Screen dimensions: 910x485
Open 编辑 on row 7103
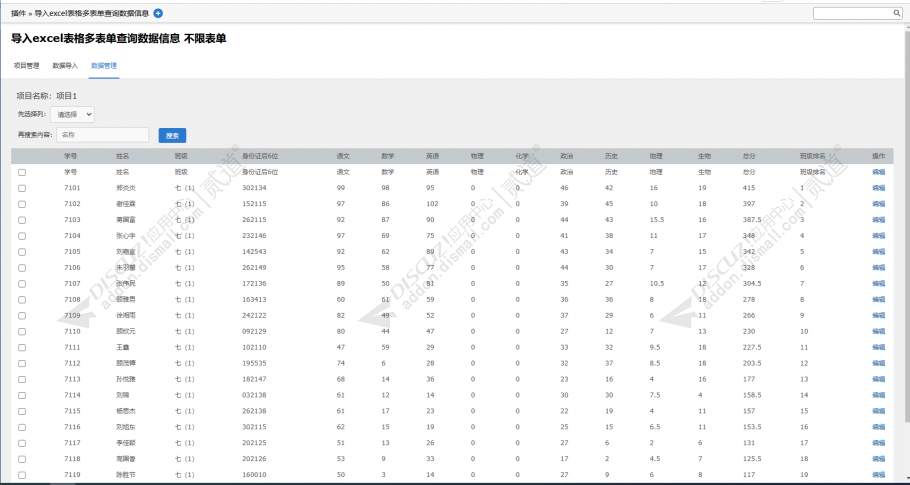point(879,220)
